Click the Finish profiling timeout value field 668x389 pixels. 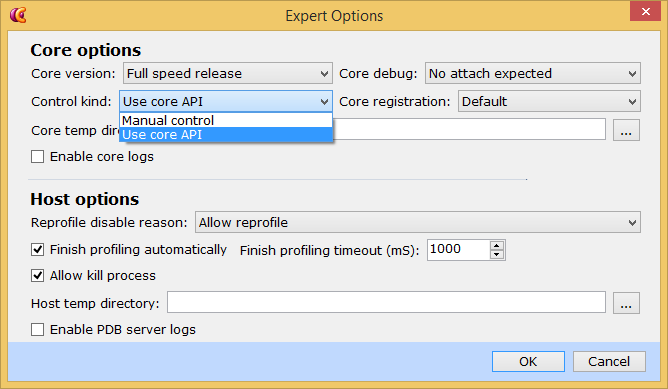point(458,250)
